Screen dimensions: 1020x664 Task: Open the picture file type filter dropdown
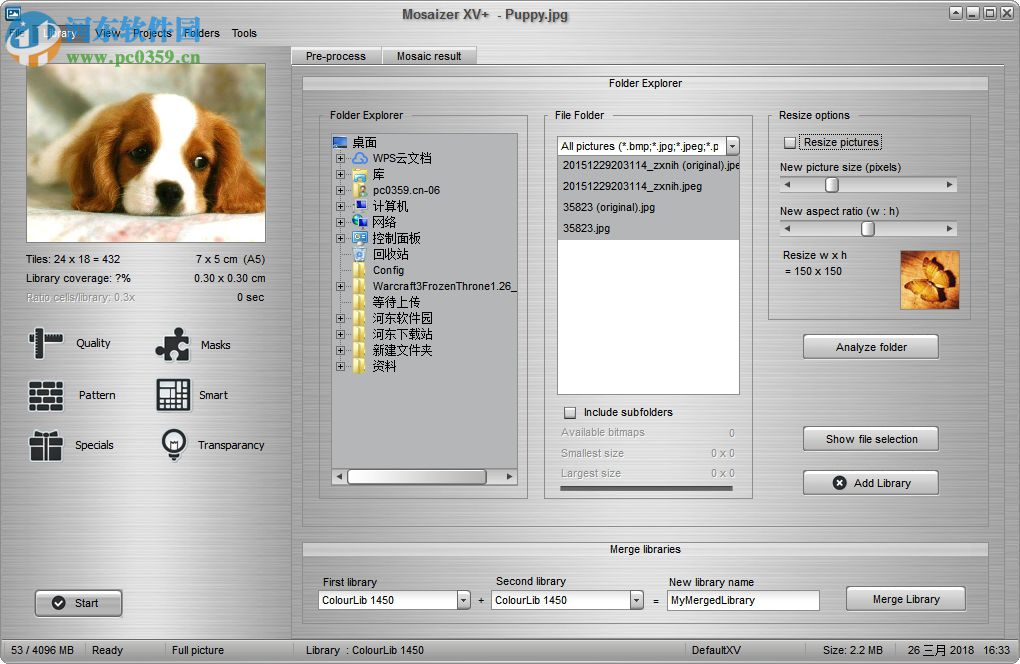[732, 145]
